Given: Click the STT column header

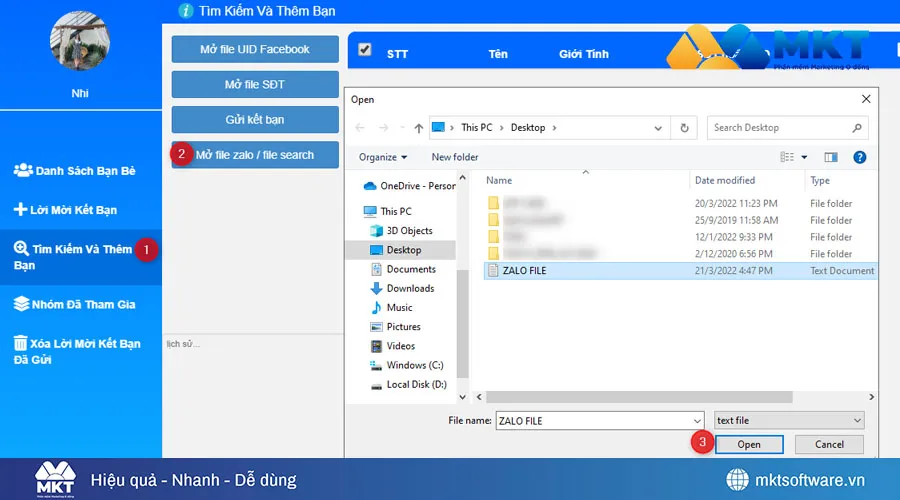Looking at the screenshot, I should point(397,54).
